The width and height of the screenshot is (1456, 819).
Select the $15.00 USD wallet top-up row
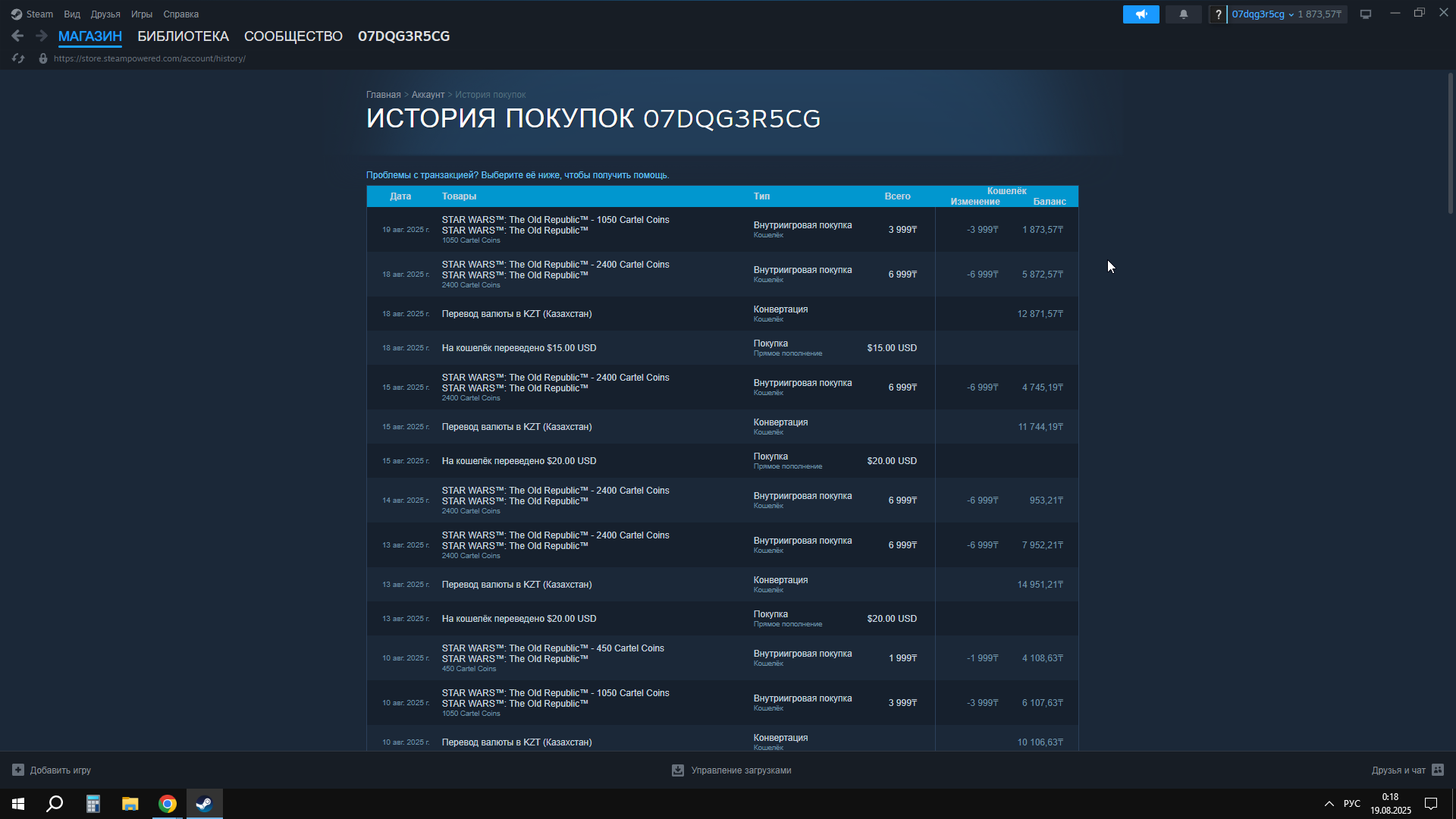coord(722,348)
